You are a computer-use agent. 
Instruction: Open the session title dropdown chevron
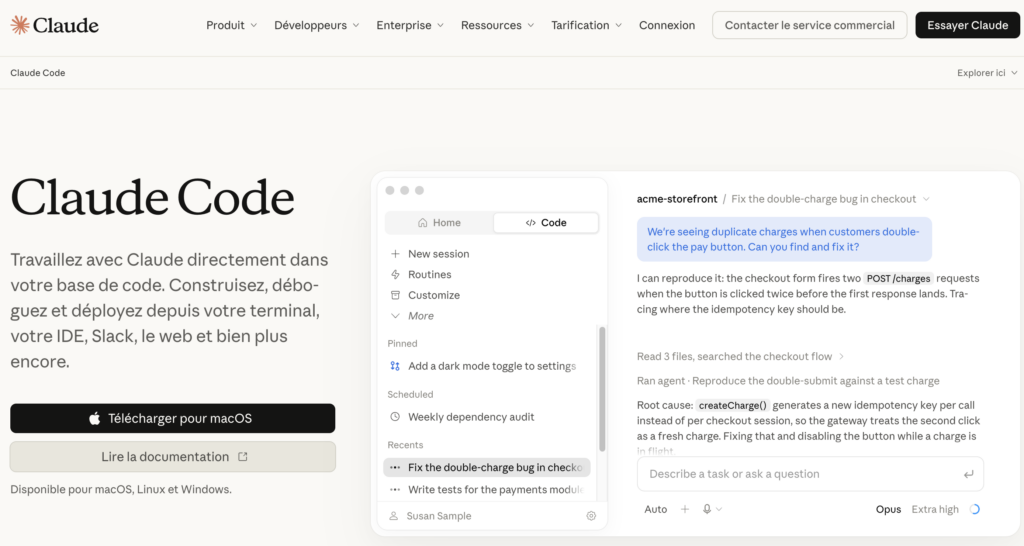click(926, 199)
